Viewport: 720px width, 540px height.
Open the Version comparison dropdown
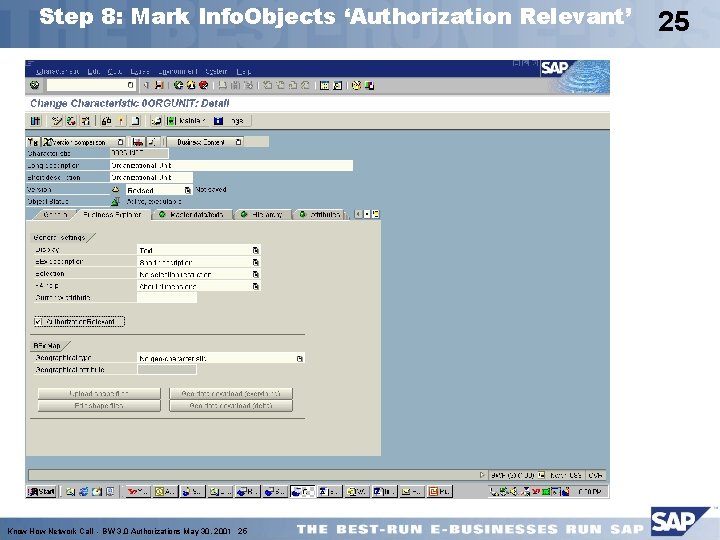tap(120, 142)
